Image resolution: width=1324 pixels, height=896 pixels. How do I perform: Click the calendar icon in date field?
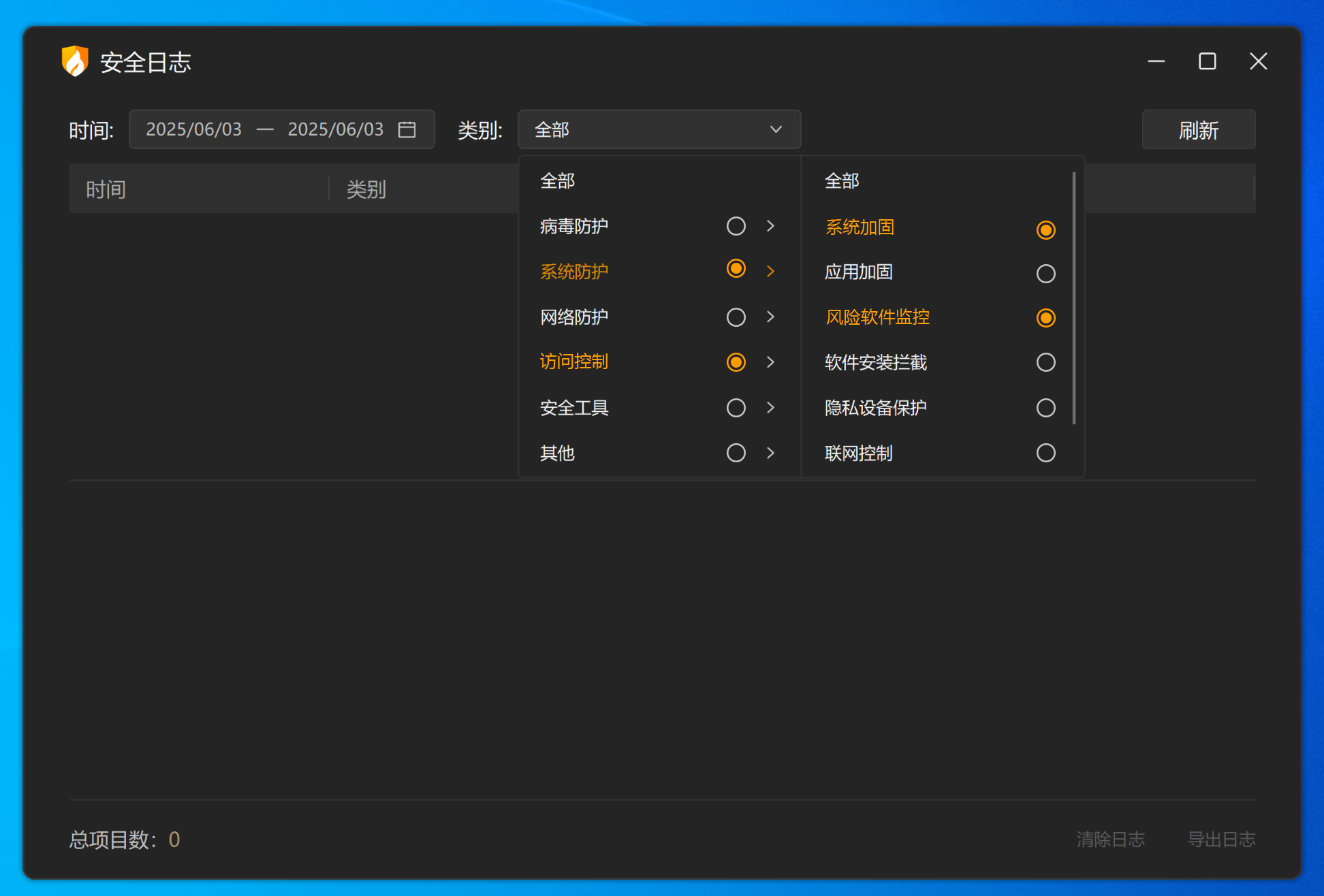click(x=407, y=129)
